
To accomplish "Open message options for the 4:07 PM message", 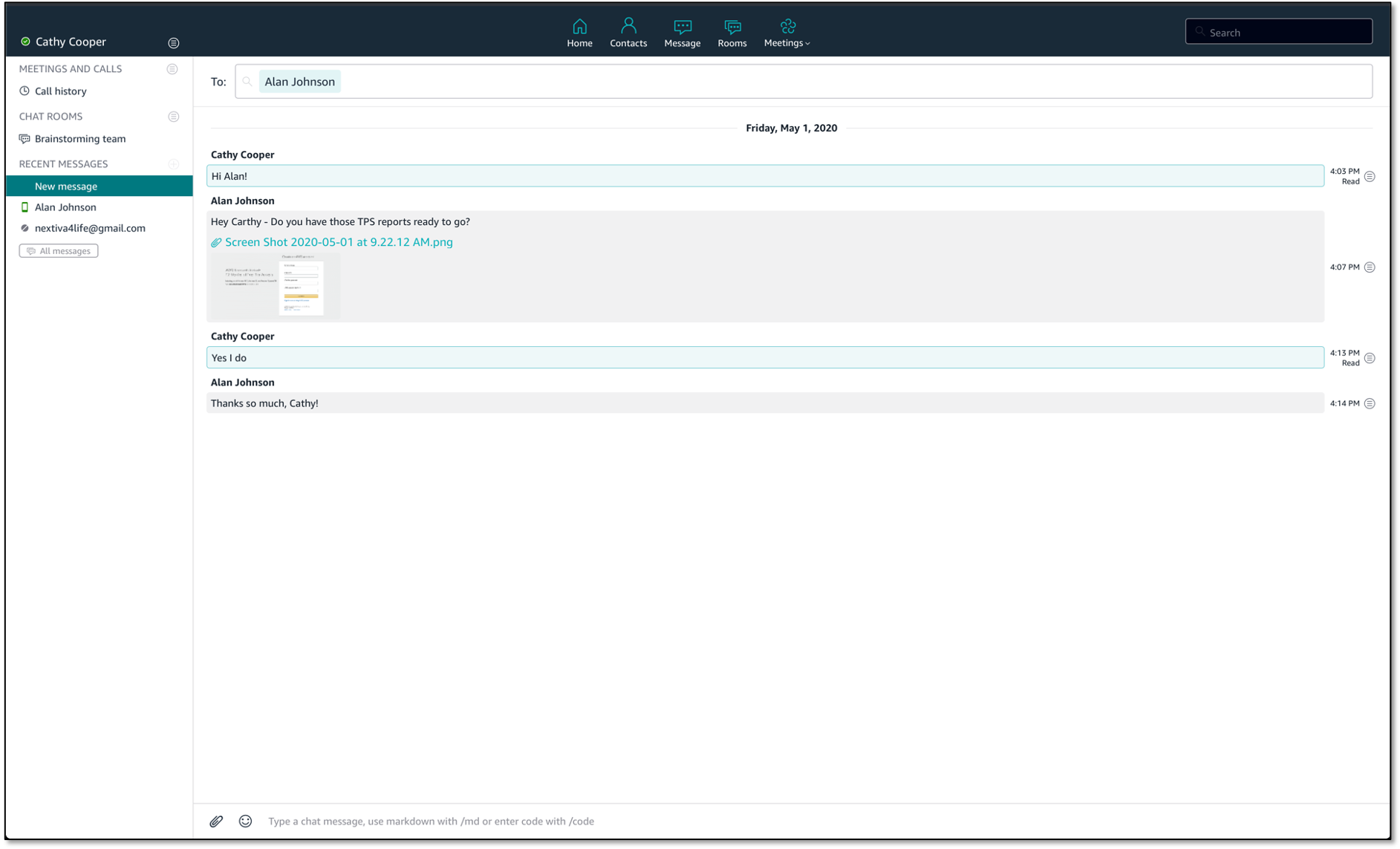I will point(1370,267).
